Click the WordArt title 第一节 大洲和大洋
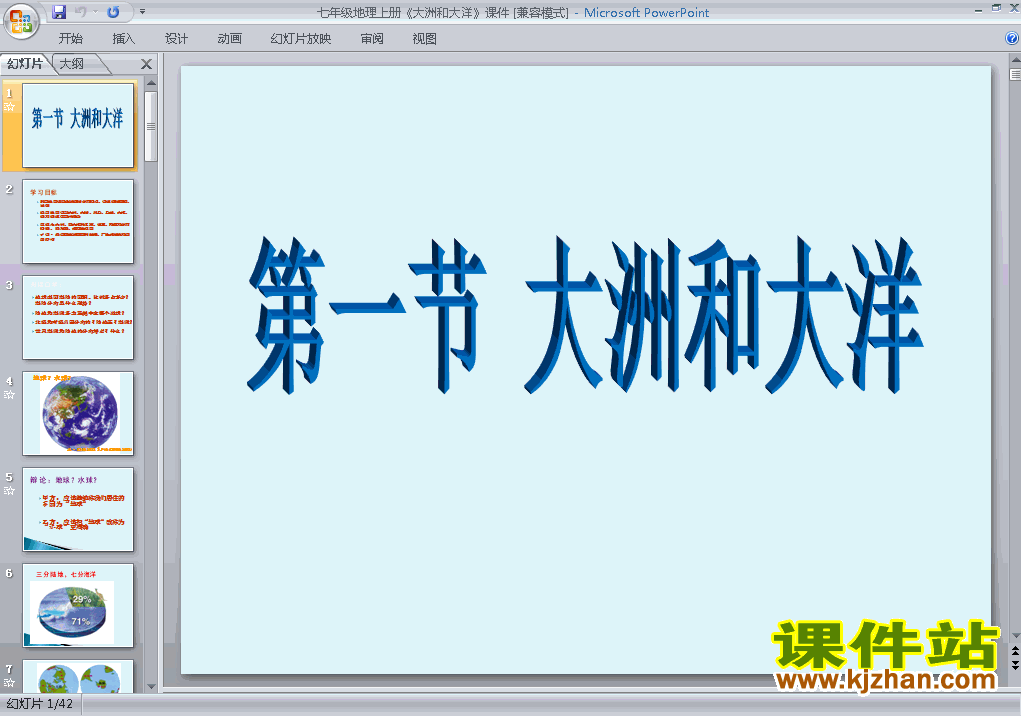 coord(585,315)
